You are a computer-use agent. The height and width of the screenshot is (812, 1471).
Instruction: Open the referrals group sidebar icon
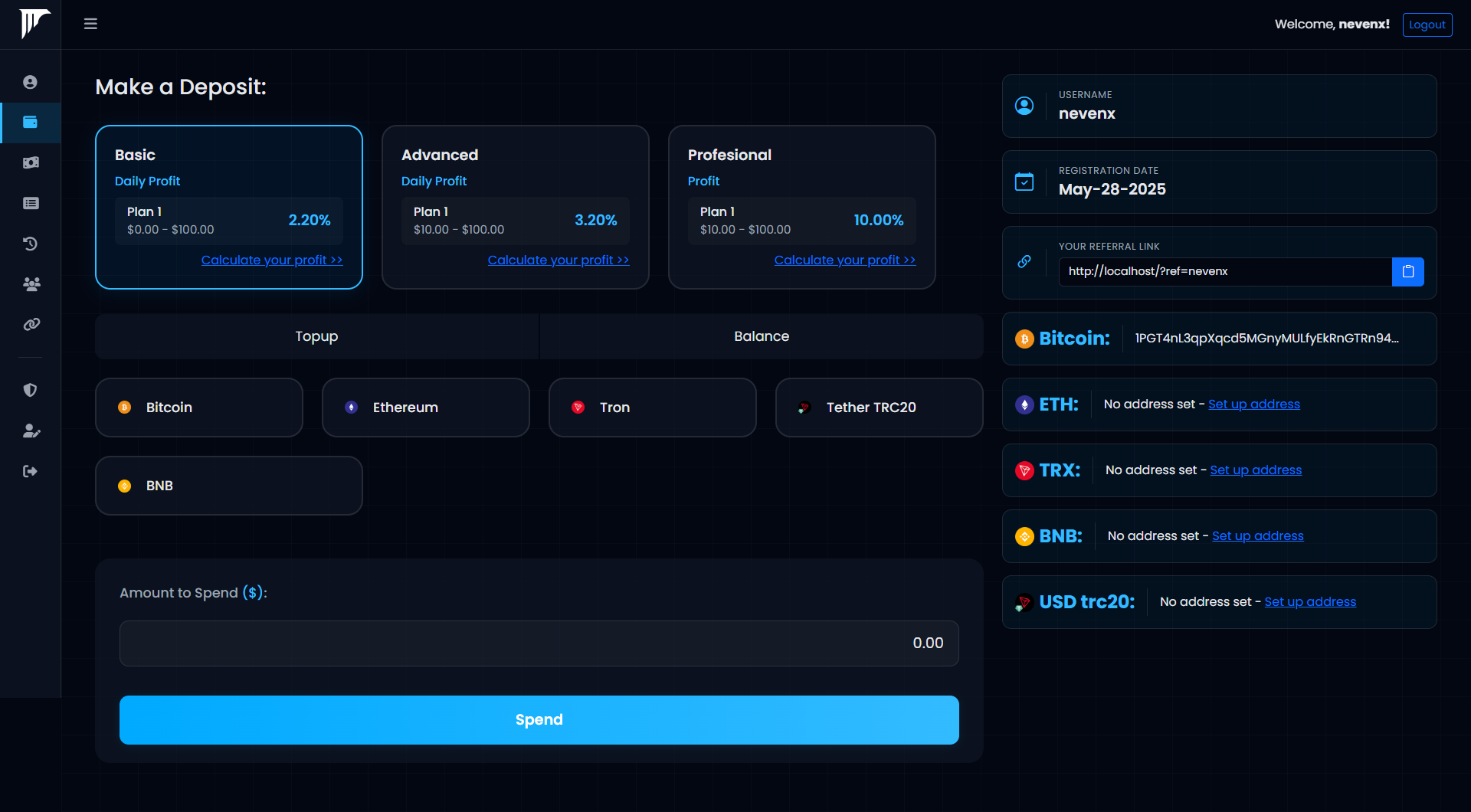(x=31, y=284)
